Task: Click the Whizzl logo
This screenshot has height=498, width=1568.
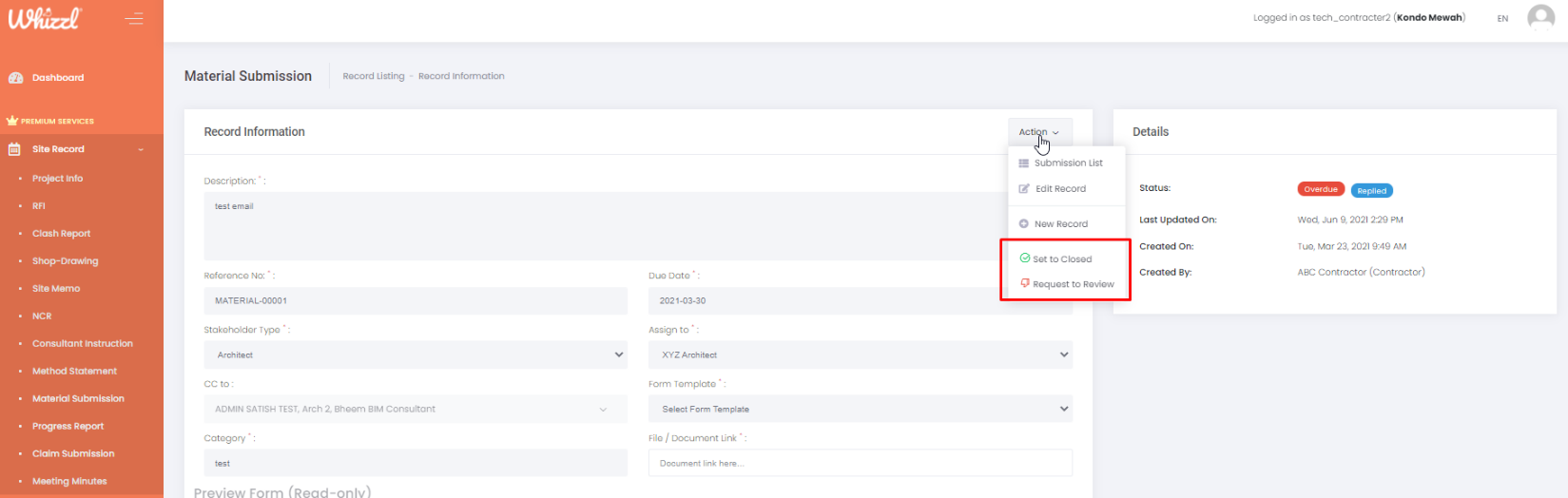Action: [45, 18]
